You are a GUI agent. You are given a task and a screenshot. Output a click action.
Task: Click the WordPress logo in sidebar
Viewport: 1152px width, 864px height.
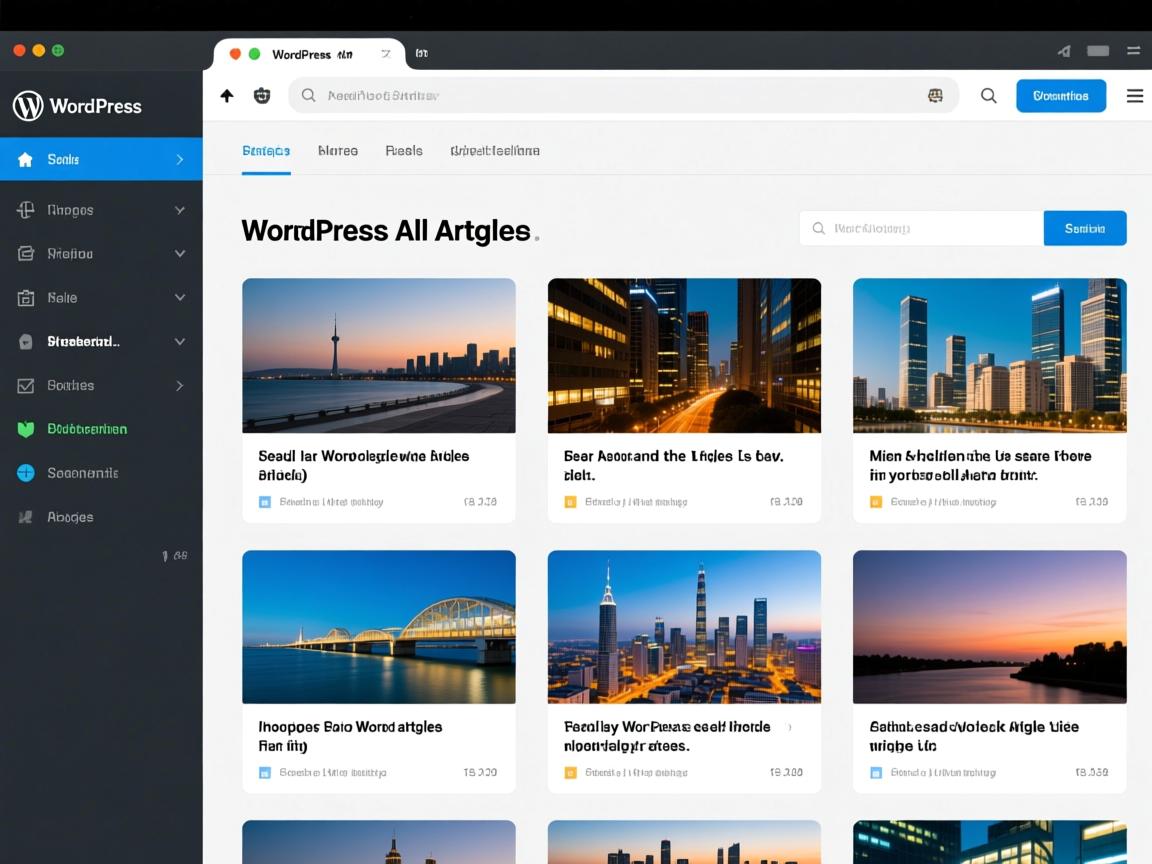pyautogui.click(x=28, y=106)
